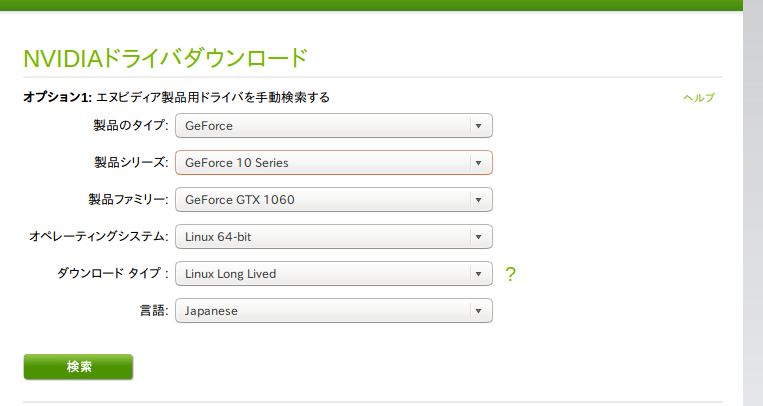Viewport: 763px width, 406px height.
Task: Open the ダウンロード タイプ dropdown showing Linux Long Lived
Action: click(x=334, y=274)
